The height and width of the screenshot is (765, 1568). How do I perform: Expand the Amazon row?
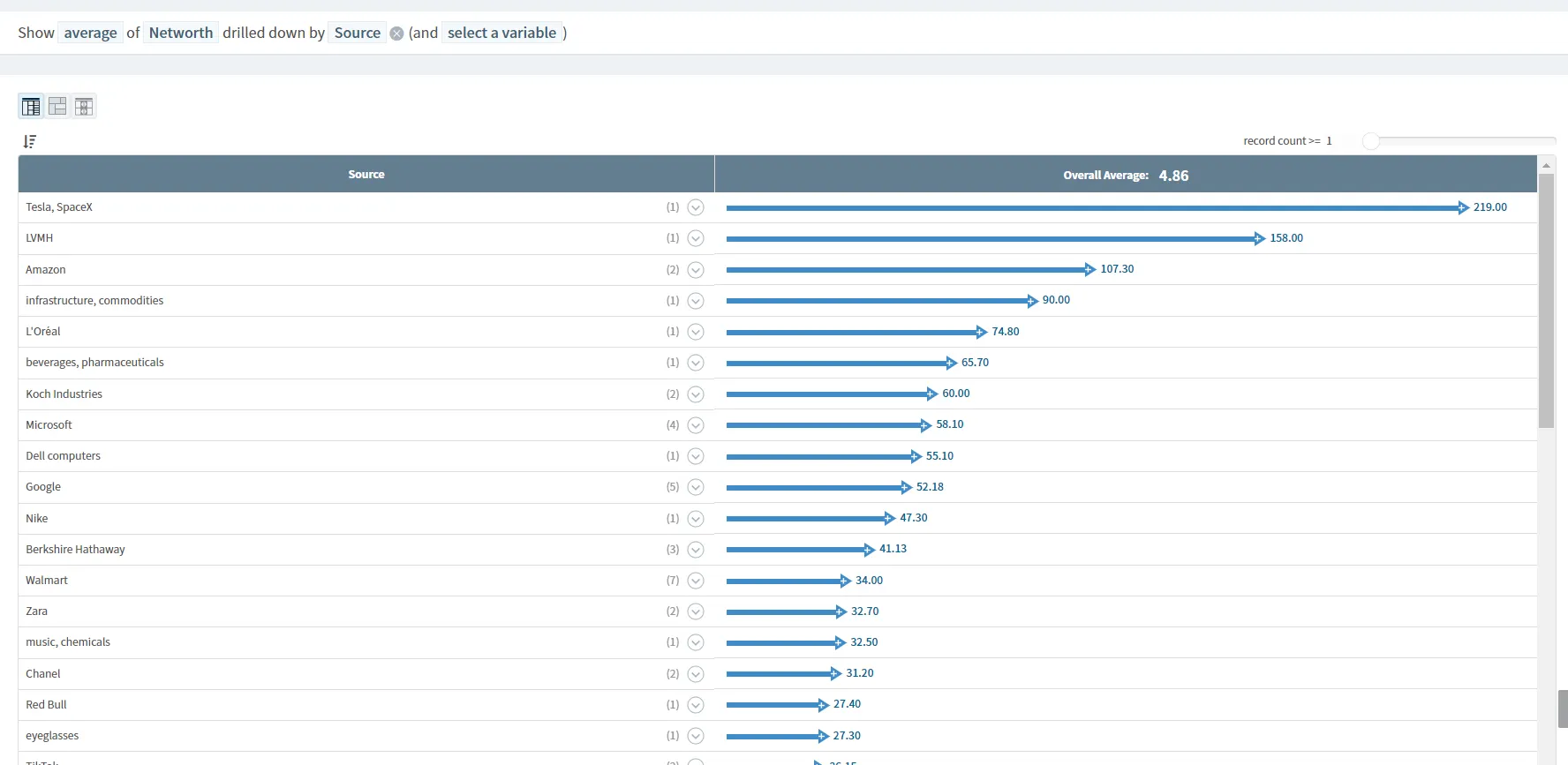coord(696,270)
